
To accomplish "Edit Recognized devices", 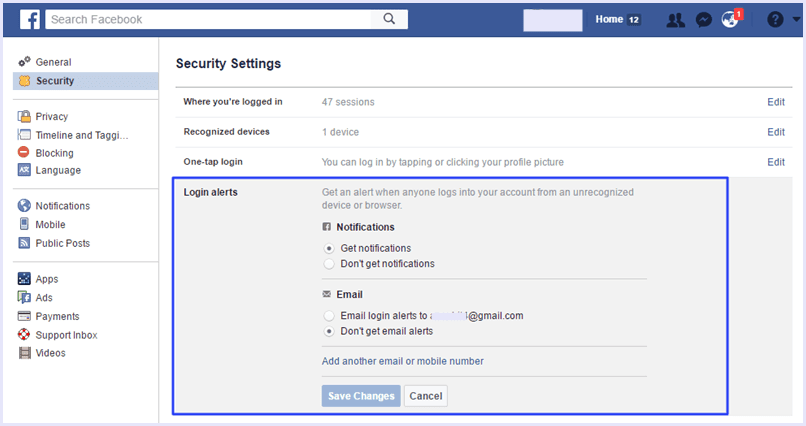I will coord(776,132).
